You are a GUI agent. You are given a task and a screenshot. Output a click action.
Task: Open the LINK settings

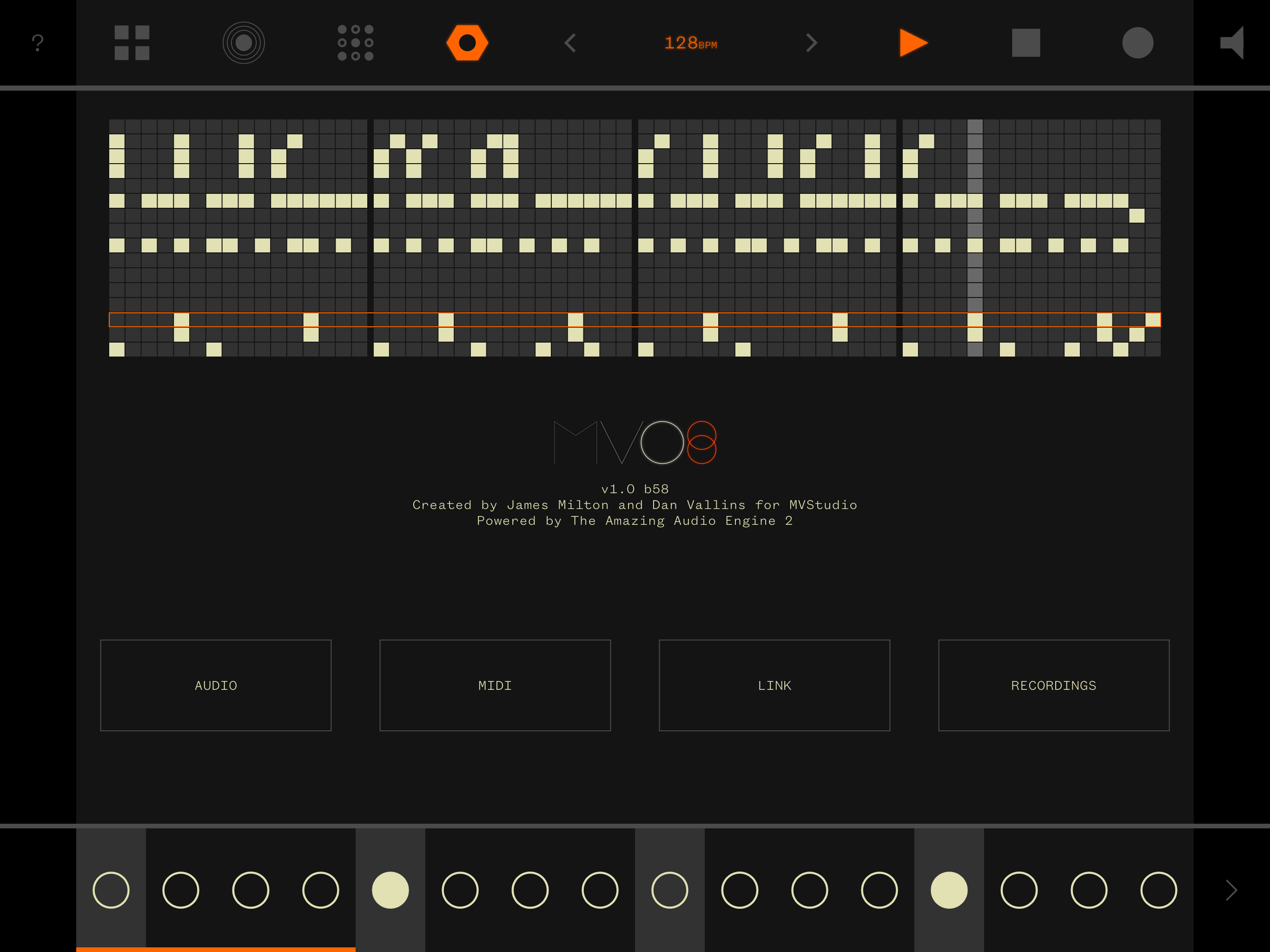coord(774,685)
